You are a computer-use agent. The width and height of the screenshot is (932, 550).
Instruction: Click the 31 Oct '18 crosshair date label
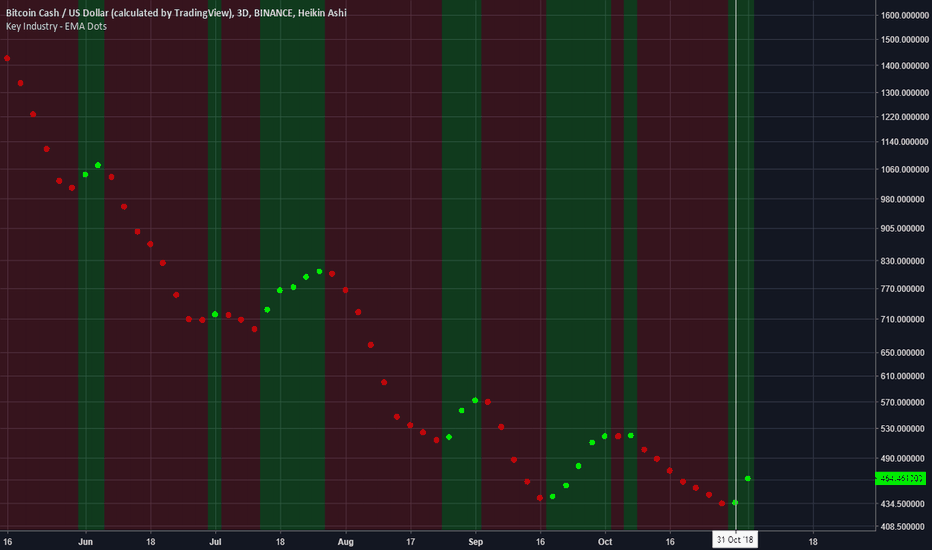735,540
